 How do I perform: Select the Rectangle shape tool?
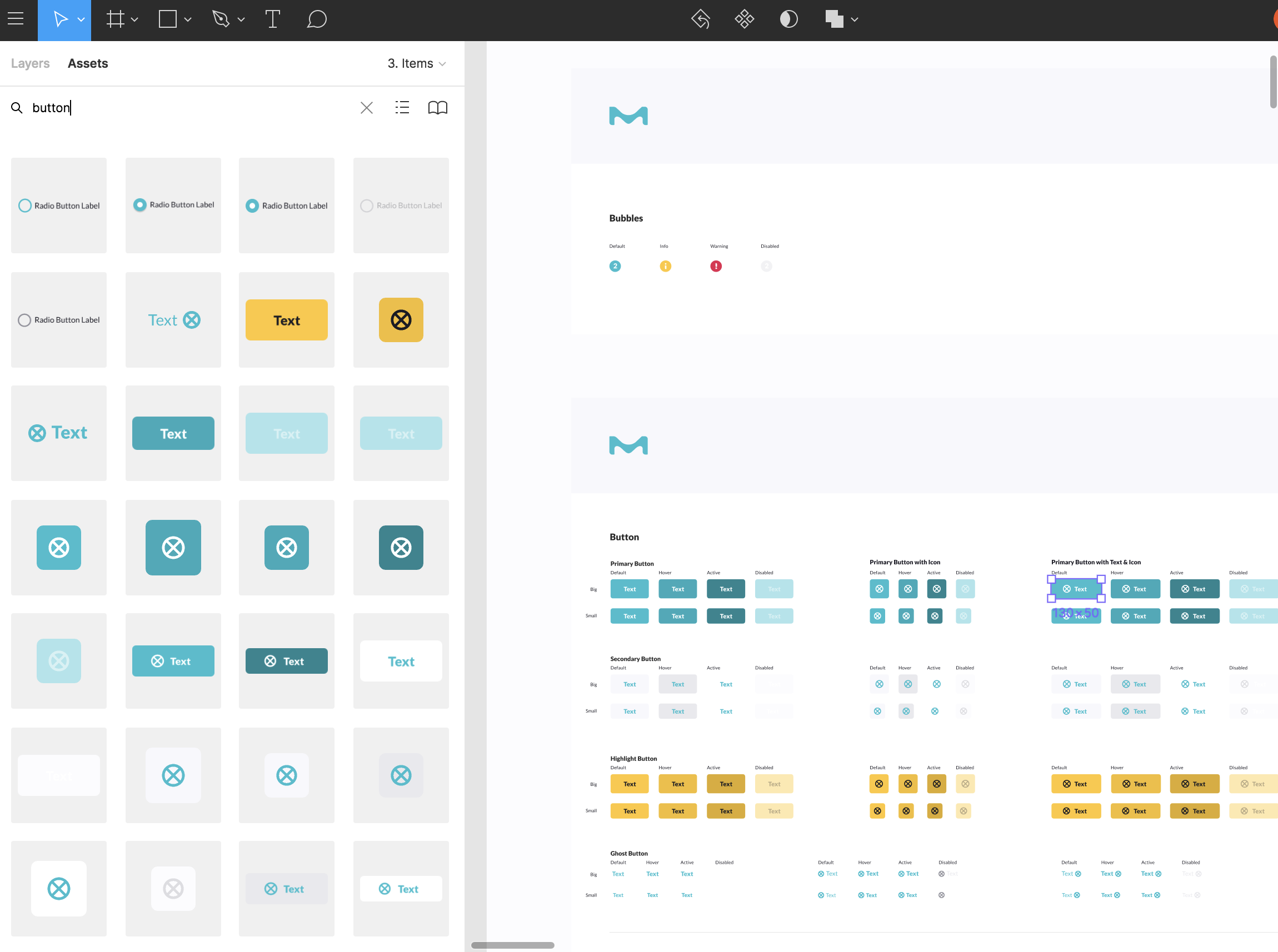tap(168, 19)
